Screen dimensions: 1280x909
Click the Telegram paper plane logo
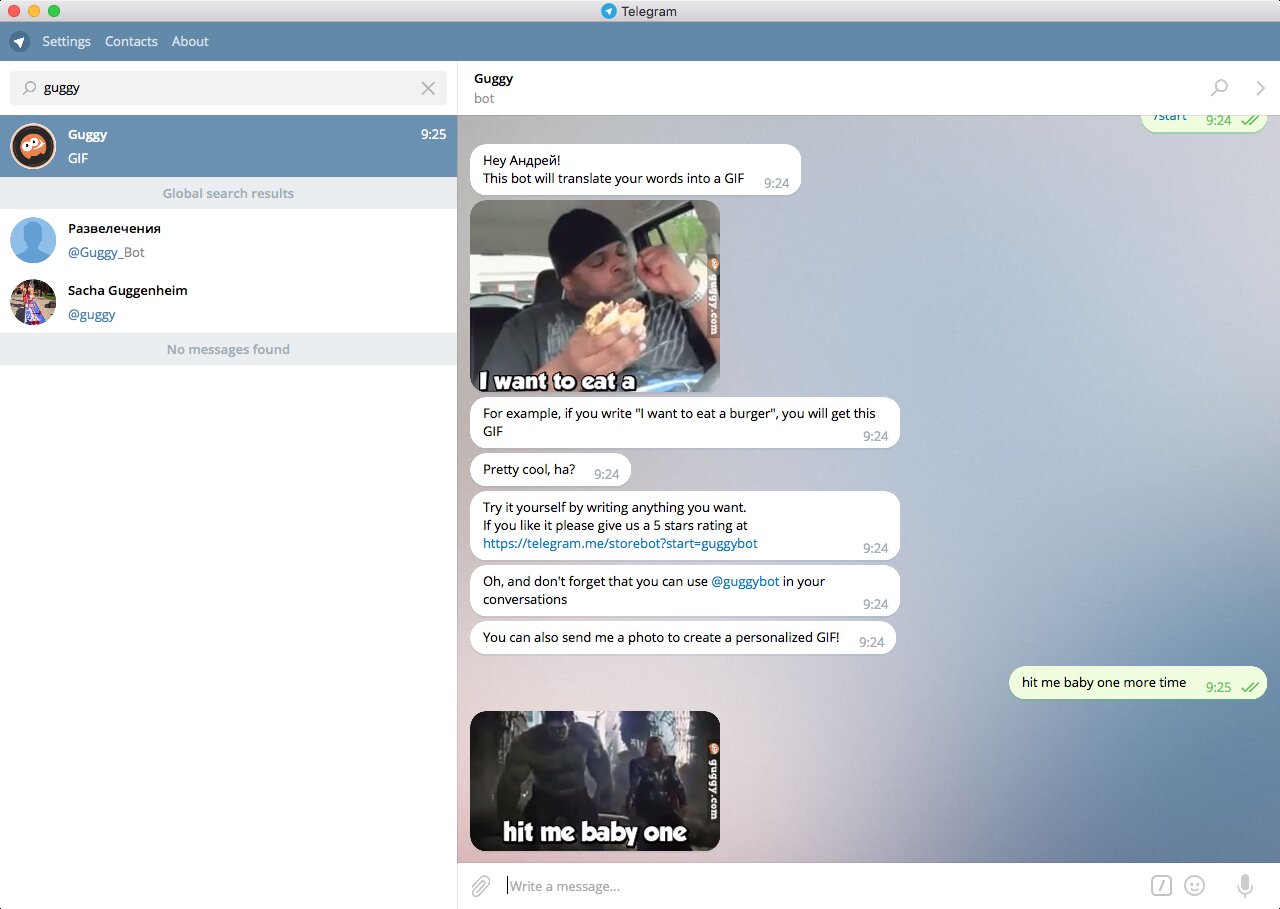click(x=19, y=42)
